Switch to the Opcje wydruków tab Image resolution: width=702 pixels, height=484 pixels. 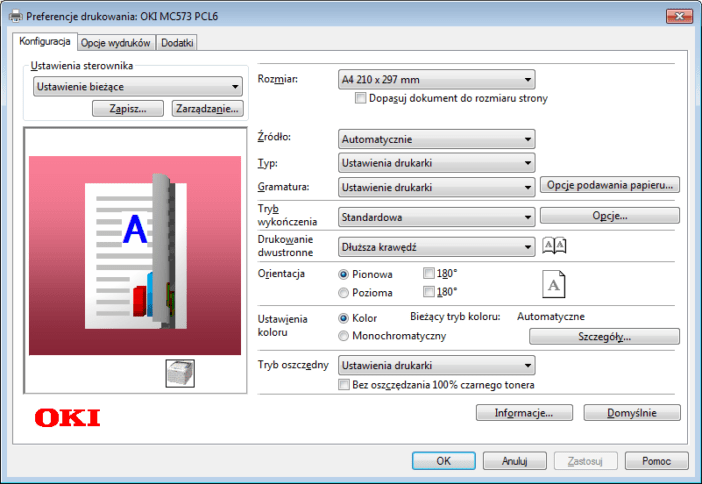pos(116,43)
